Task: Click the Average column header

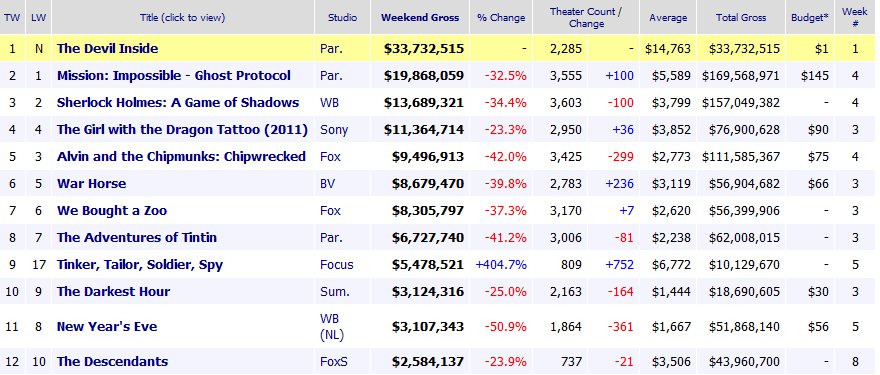Action: pos(668,17)
